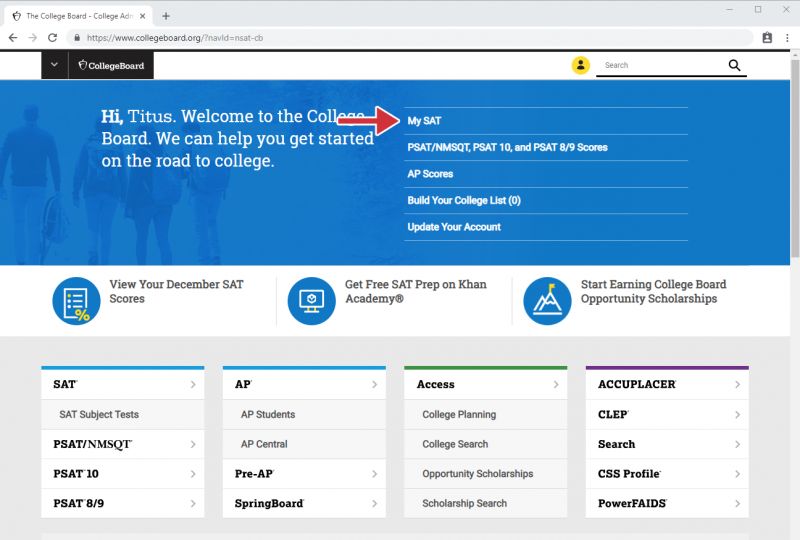Open the AP Scores link
The width and height of the screenshot is (800, 540).
[430, 174]
